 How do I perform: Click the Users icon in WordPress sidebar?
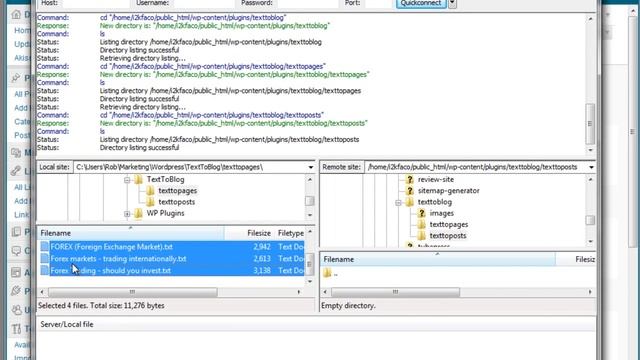tap(16, 310)
